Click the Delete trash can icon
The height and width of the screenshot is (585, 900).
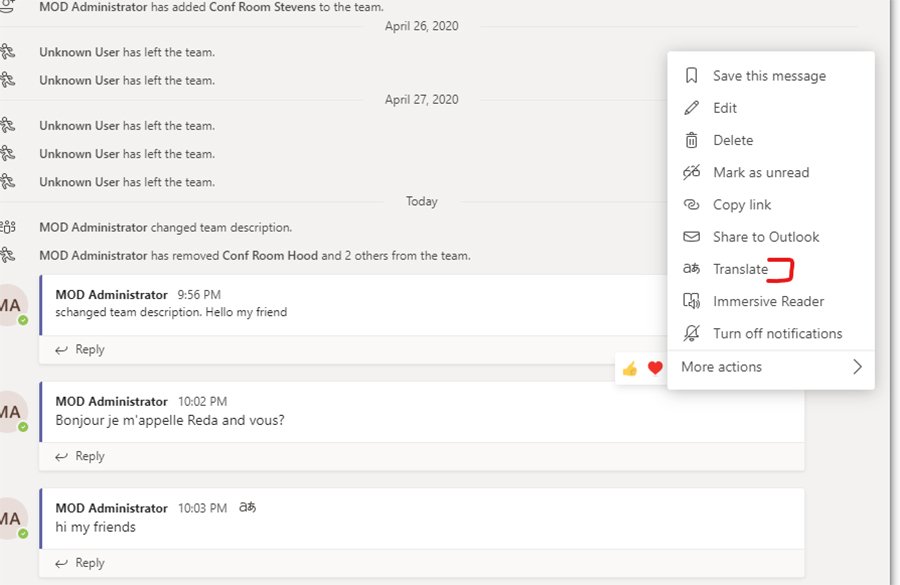[x=692, y=140]
